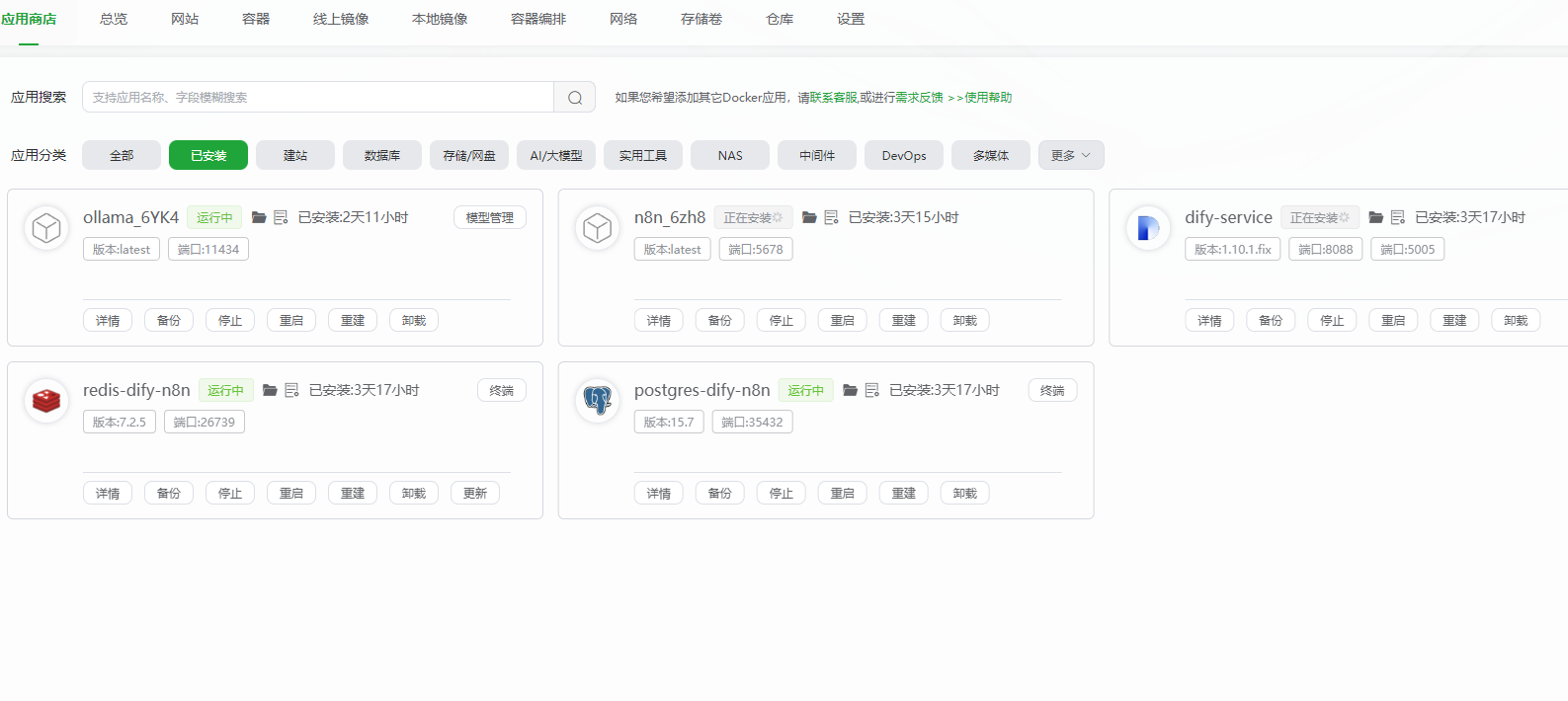
Task: Open folder icon for dify-service
Action: [1375, 217]
